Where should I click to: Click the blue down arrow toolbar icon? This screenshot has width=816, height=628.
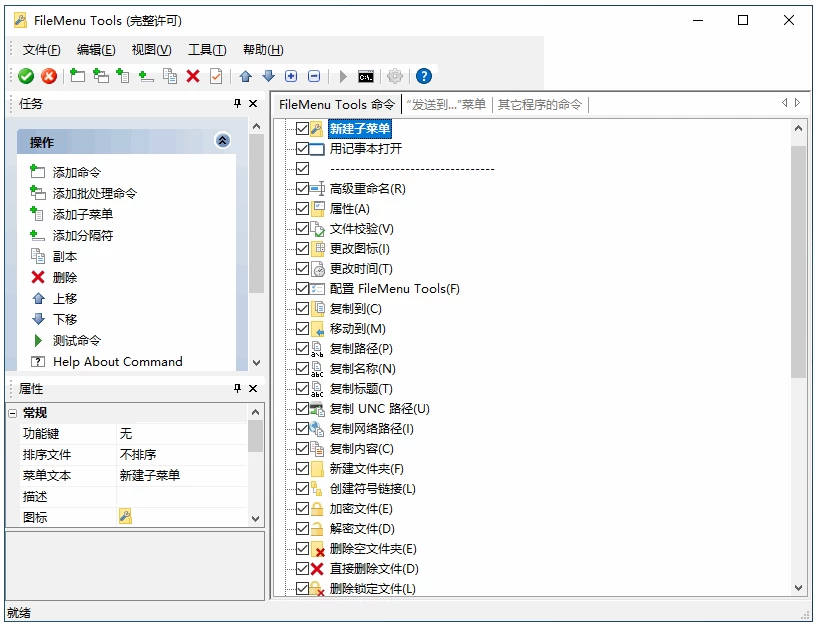[x=268, y=76]
